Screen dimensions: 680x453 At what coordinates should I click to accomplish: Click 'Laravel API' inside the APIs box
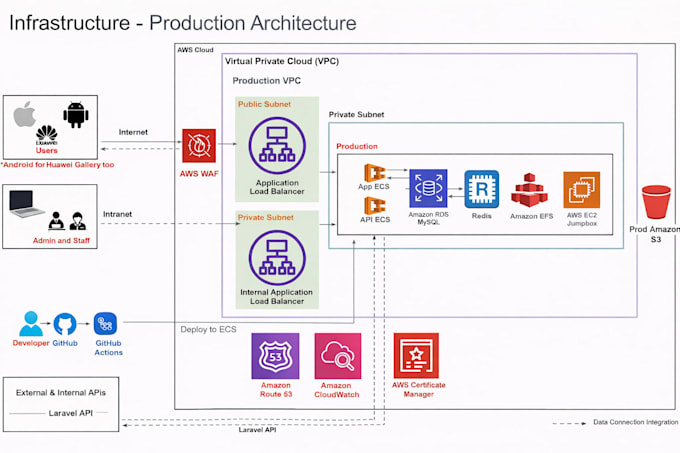click(x=71, y=413)
